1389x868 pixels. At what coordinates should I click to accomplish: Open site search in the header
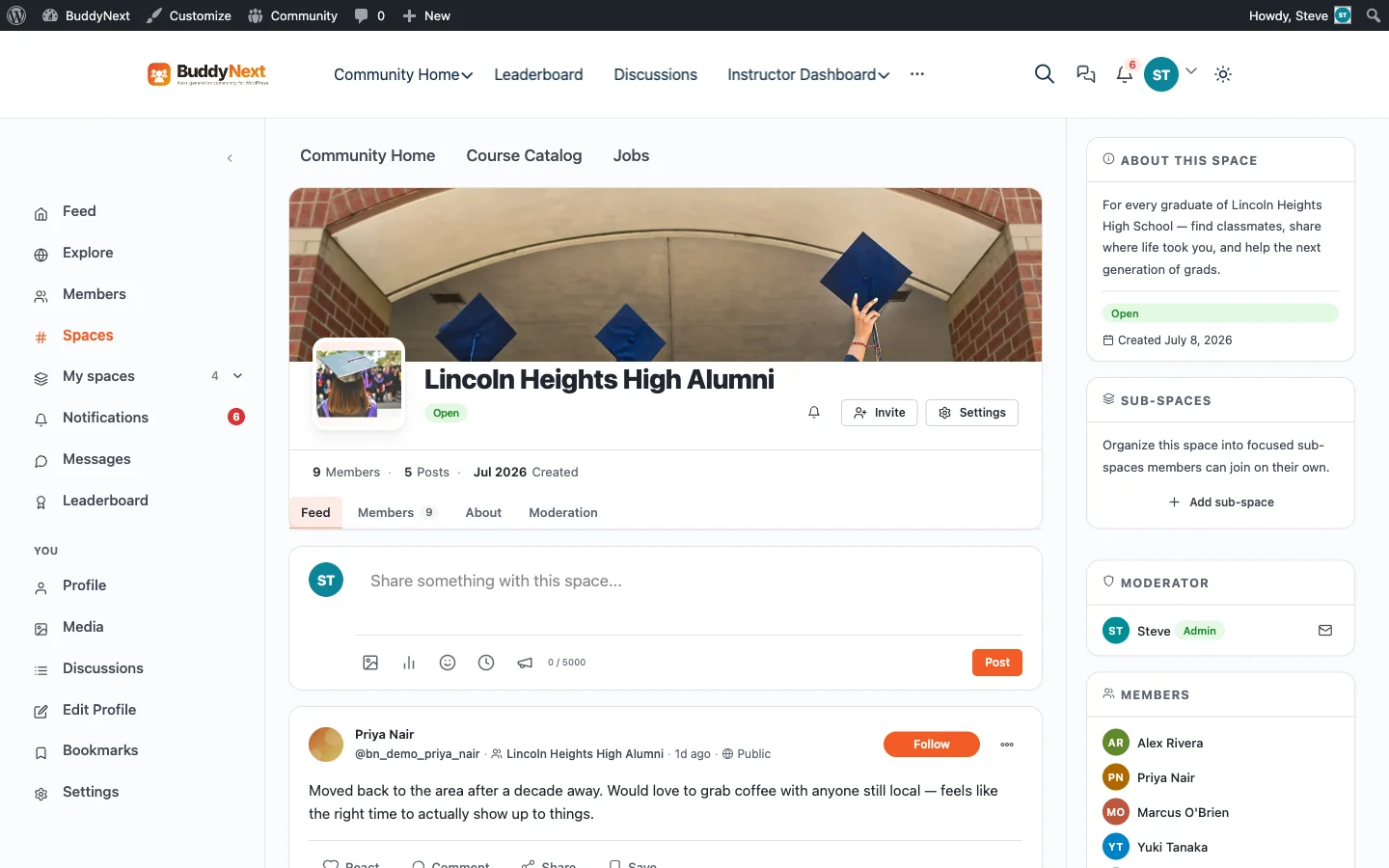[1044, 74]
